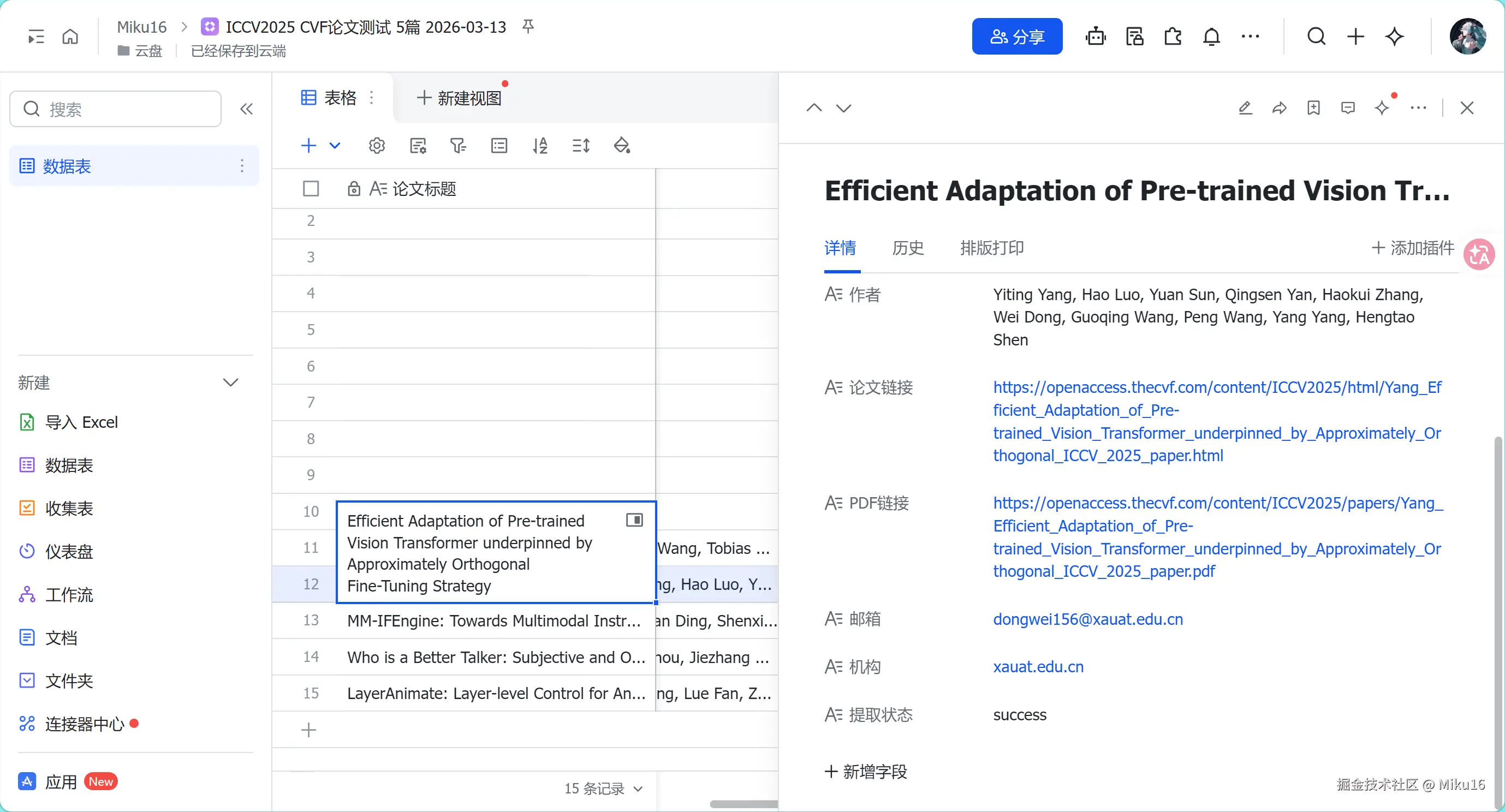This screenshot has height=812, width=1505.
Task: Toggle the select-all checkbox in table header
Action: click(311, 189)
